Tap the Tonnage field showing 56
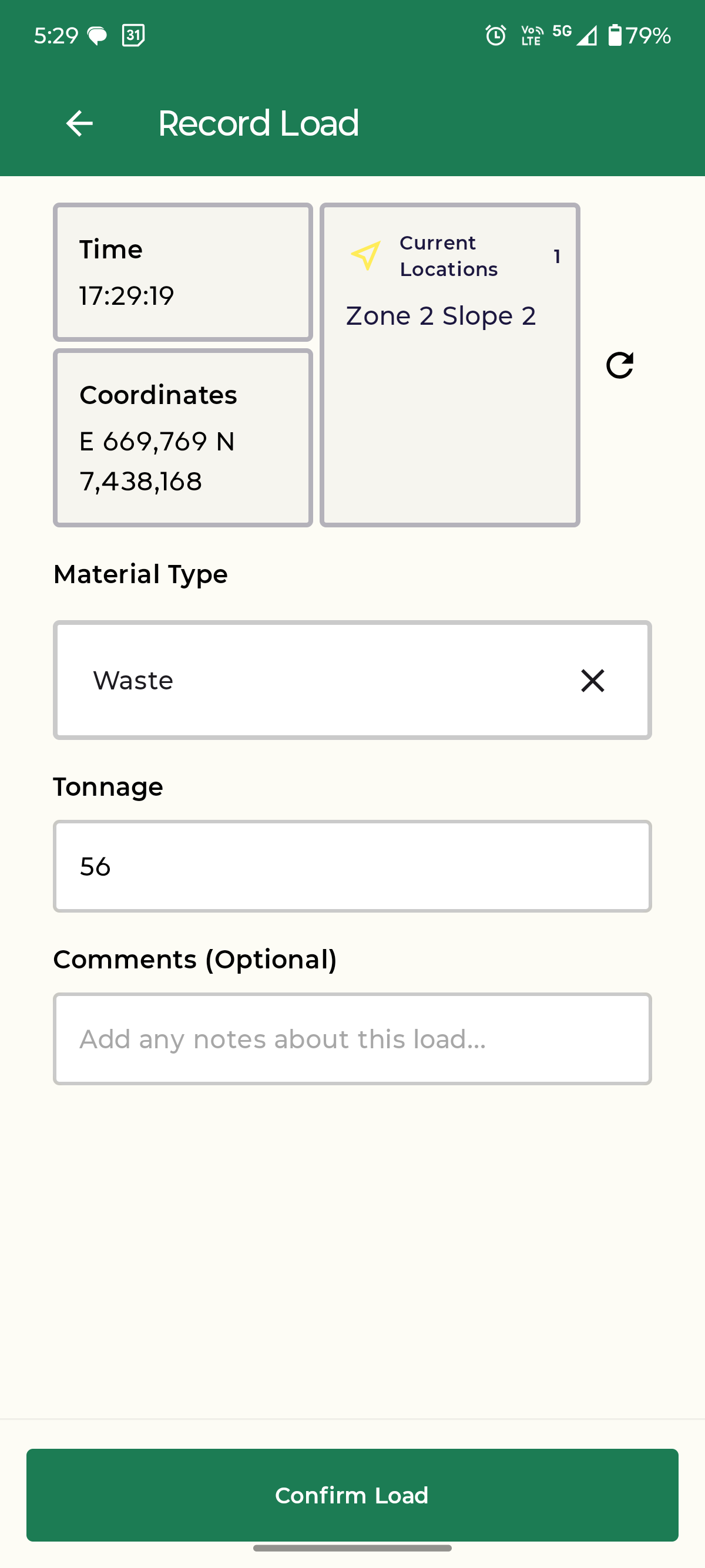The width and height of the screenshot is (705, 1568). coord(352,866)
